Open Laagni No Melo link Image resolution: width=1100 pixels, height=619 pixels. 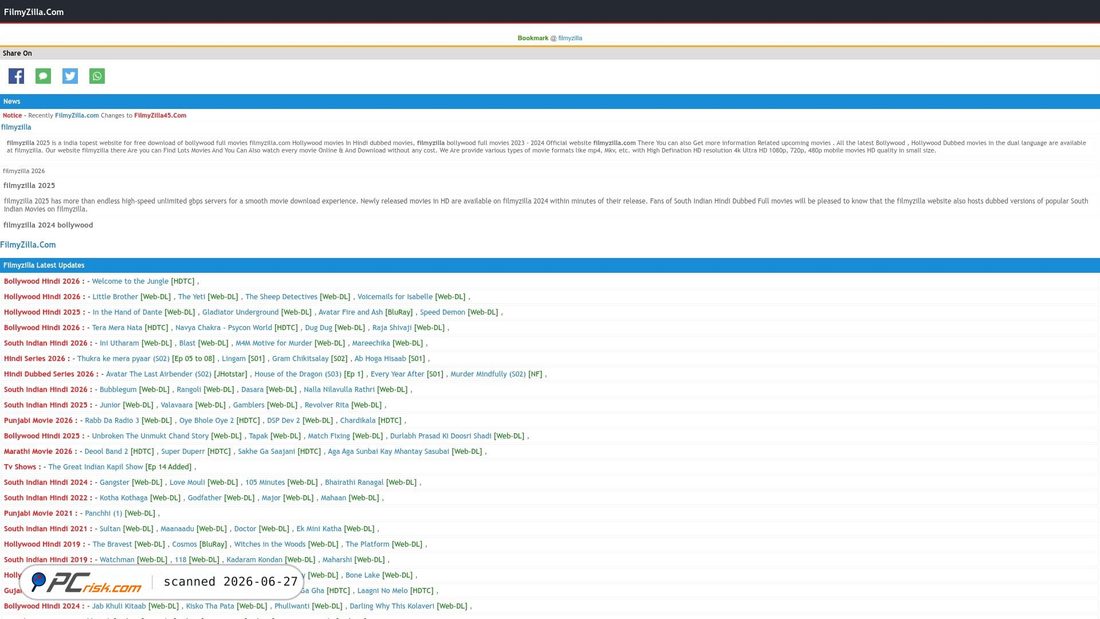pos(382,590)
